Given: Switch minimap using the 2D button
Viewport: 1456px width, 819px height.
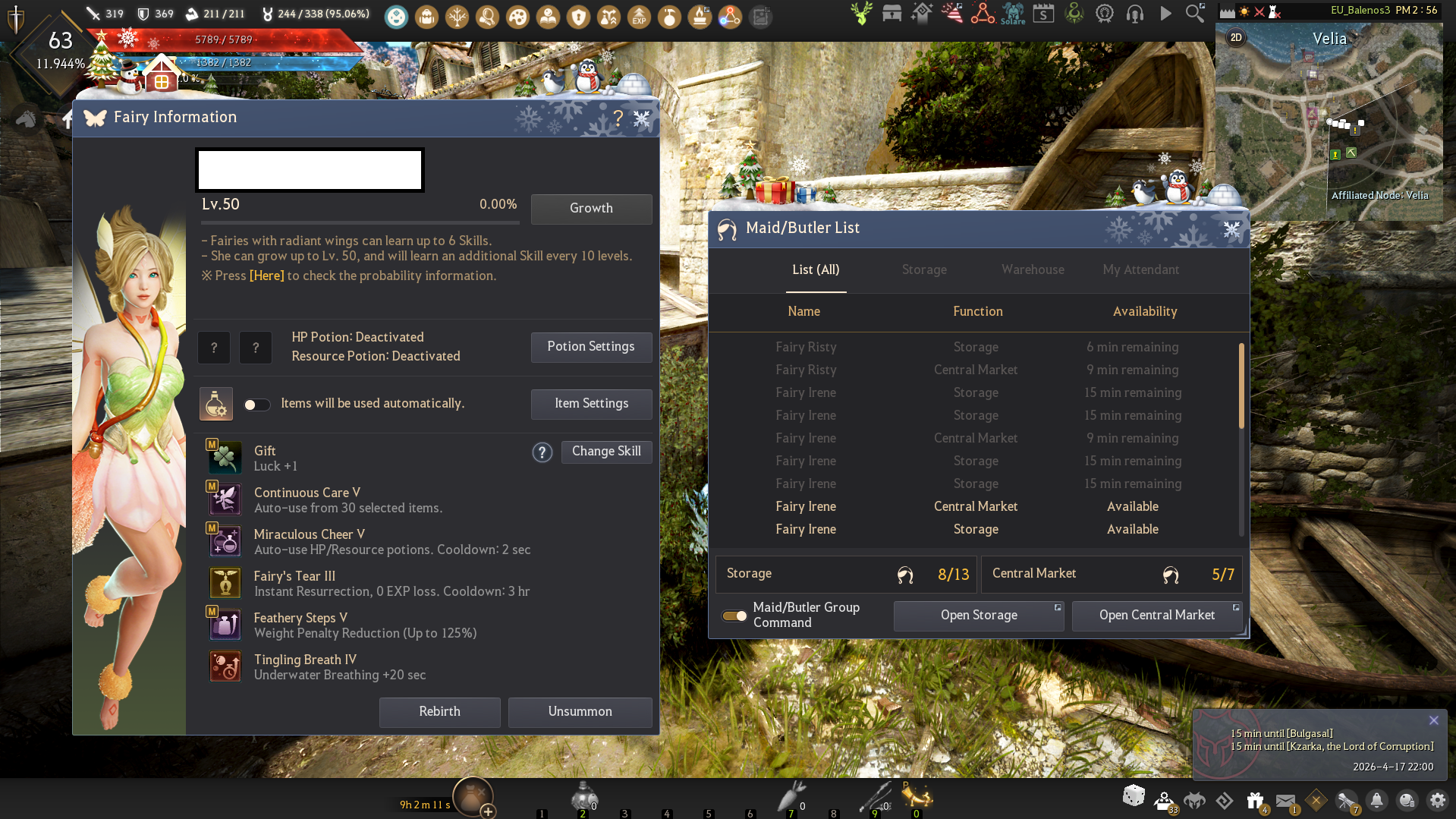Looking at the screenshot, I should (x=1236, y=37).
